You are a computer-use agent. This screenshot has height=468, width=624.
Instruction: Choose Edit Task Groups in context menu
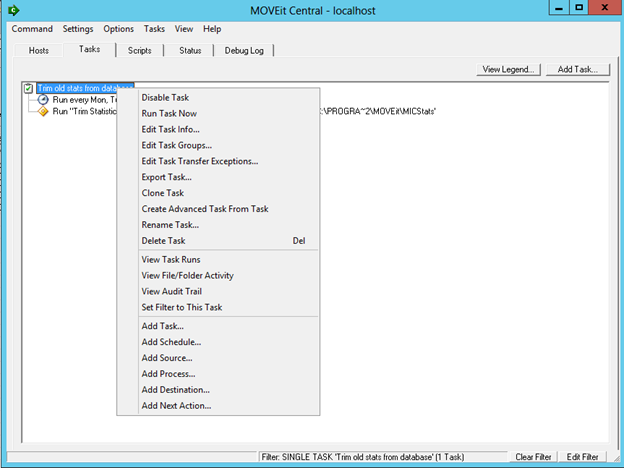218,145
